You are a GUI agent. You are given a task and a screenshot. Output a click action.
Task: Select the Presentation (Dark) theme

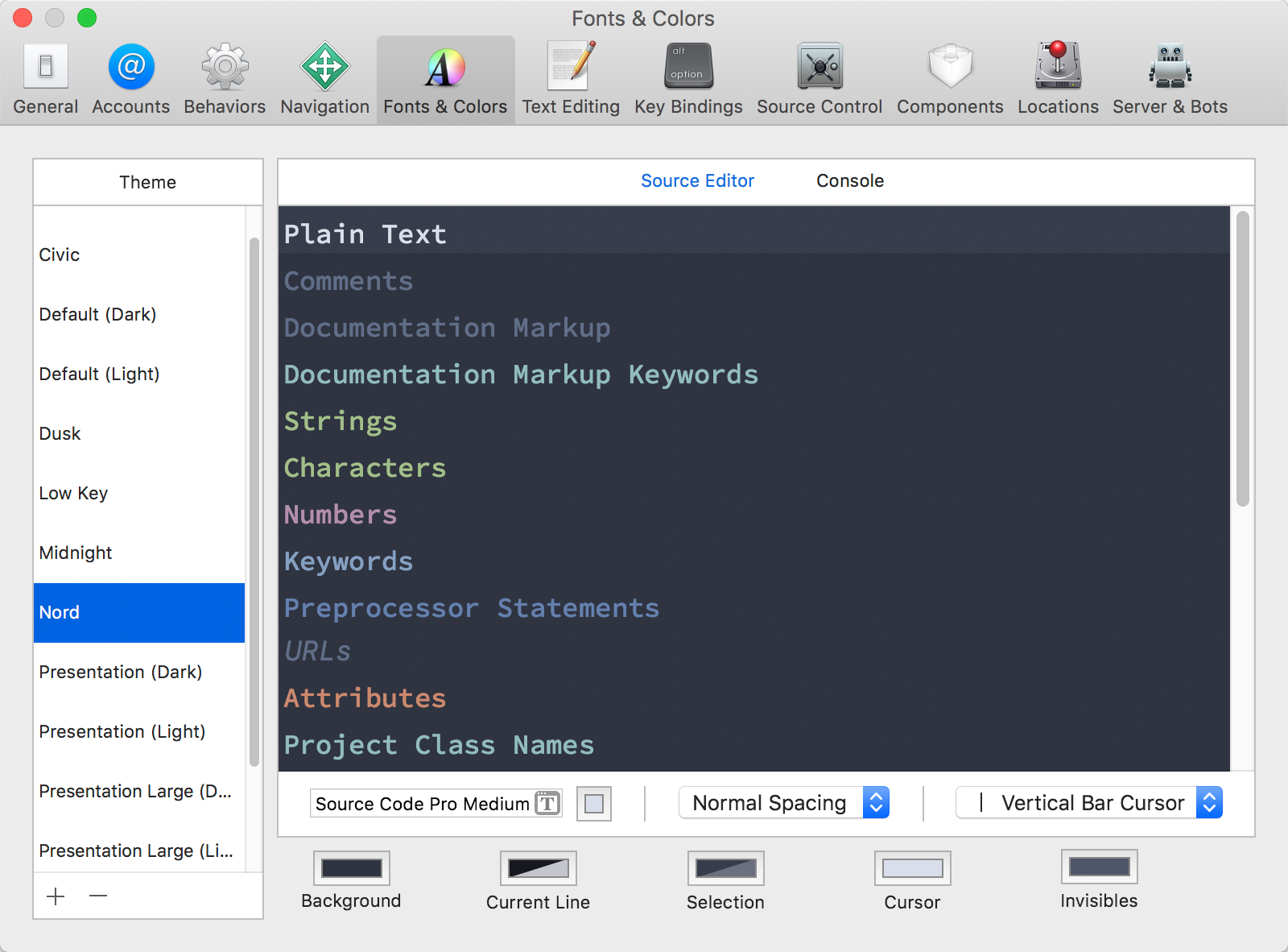pyautogui.click(x=139, y=672)
